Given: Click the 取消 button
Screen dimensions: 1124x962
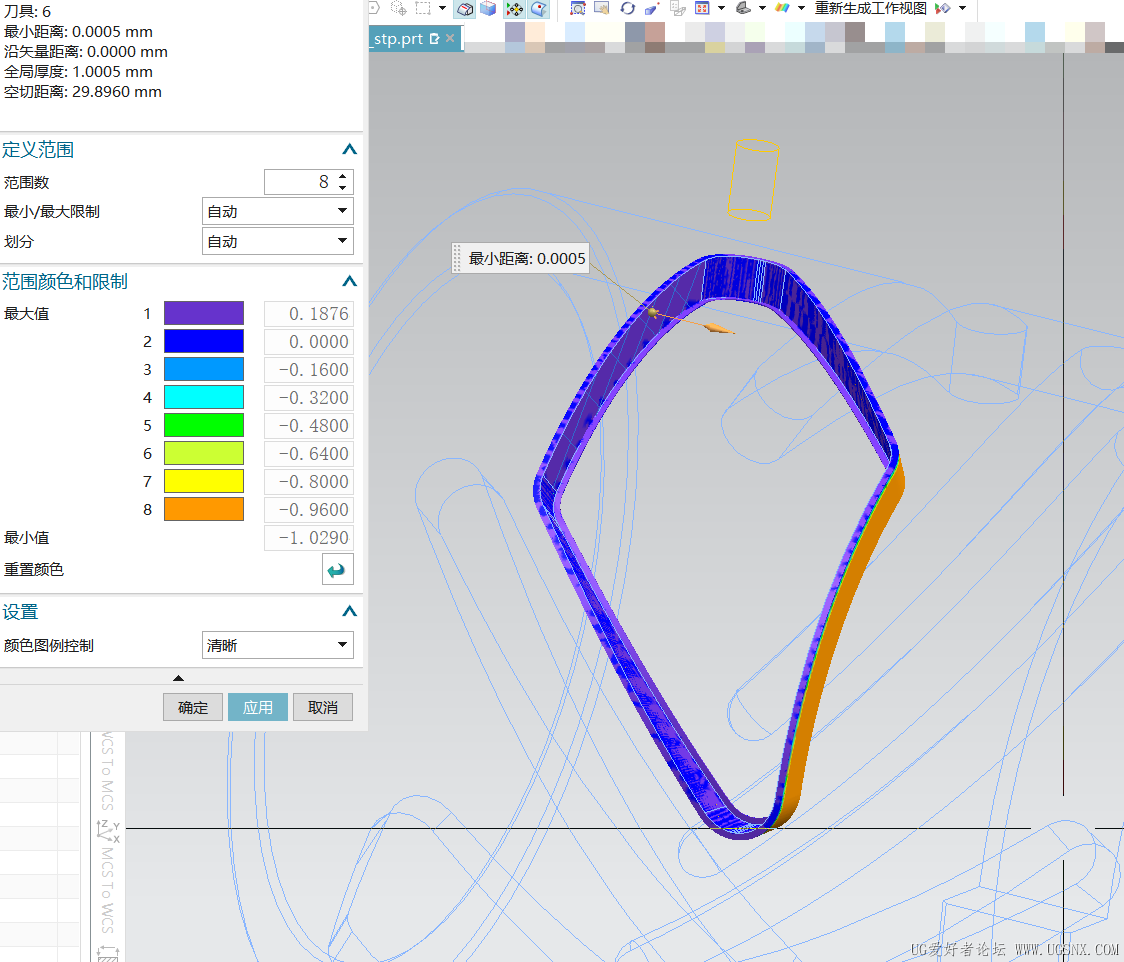Looking at the screenshot, I should 323,708.
